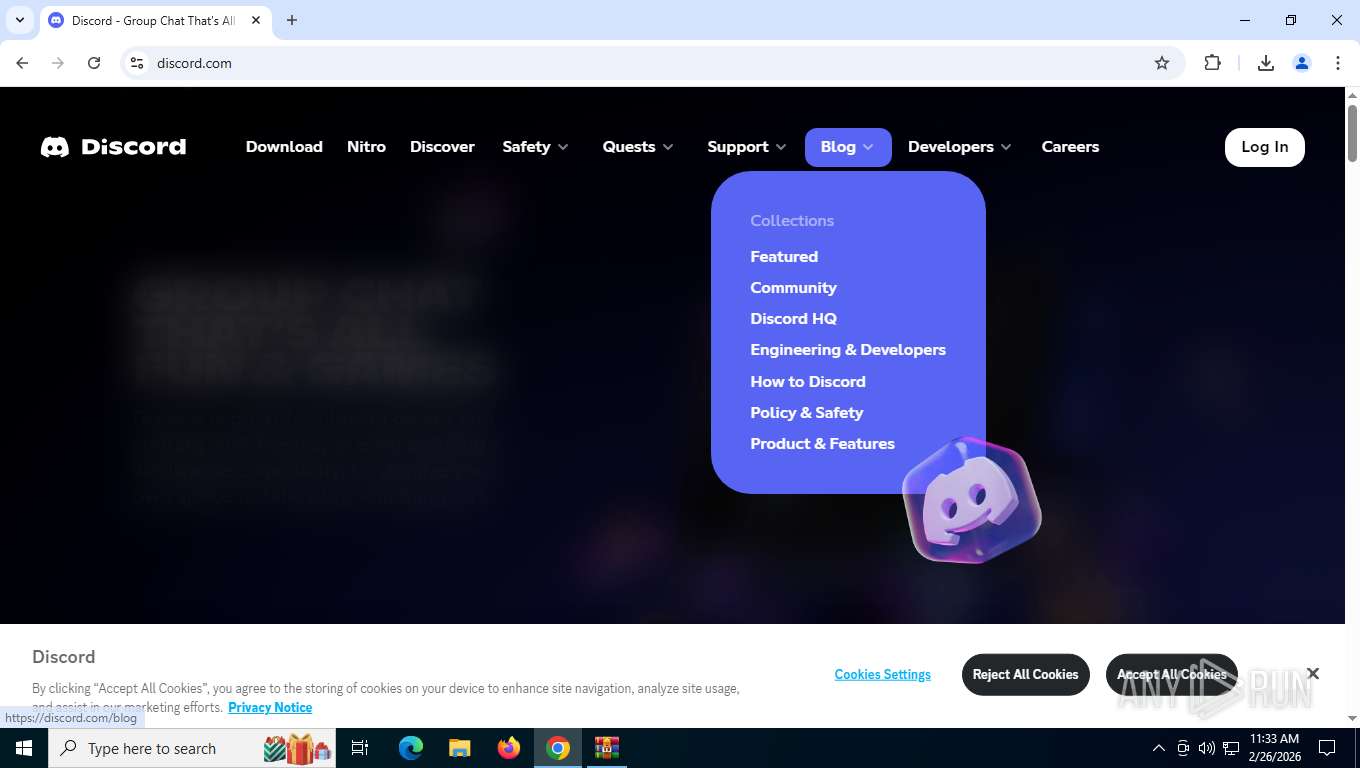The width and height of the screenshot is (1360, 768).
Task: Open WinRAR from the taskbar
Action: (x=607, y=748)
